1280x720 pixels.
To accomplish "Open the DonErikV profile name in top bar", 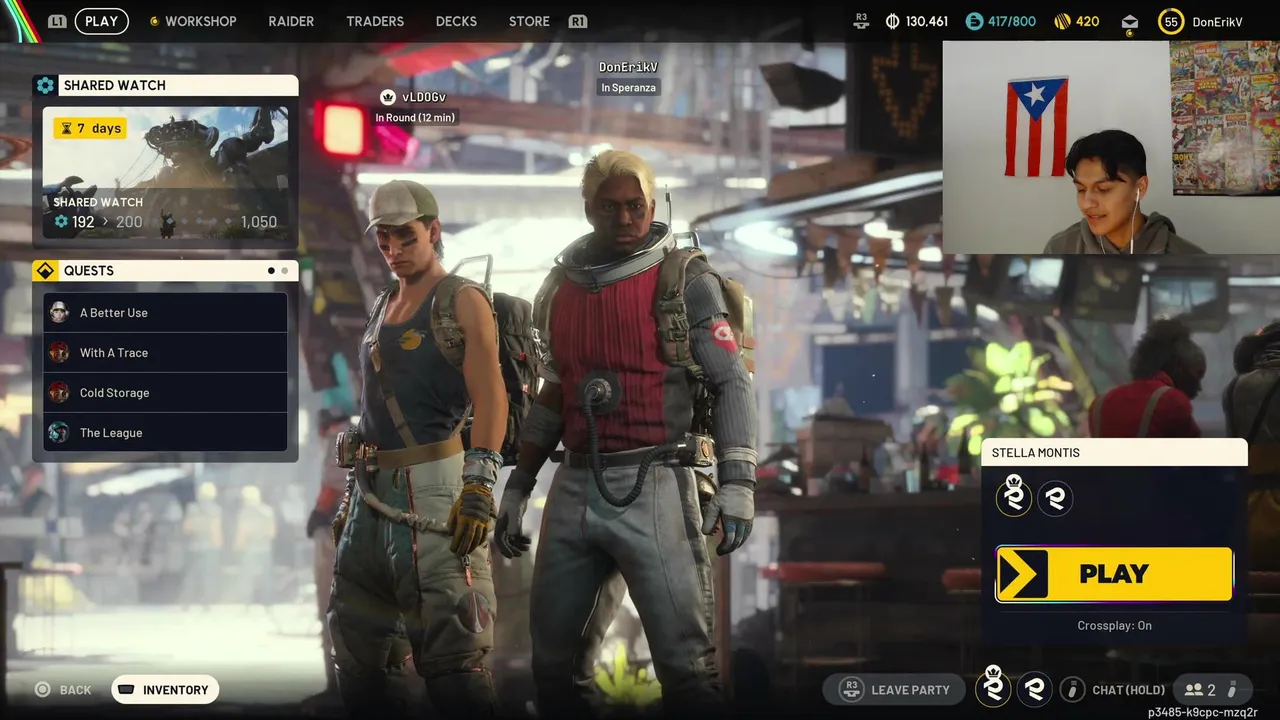I will point(1217,22).
